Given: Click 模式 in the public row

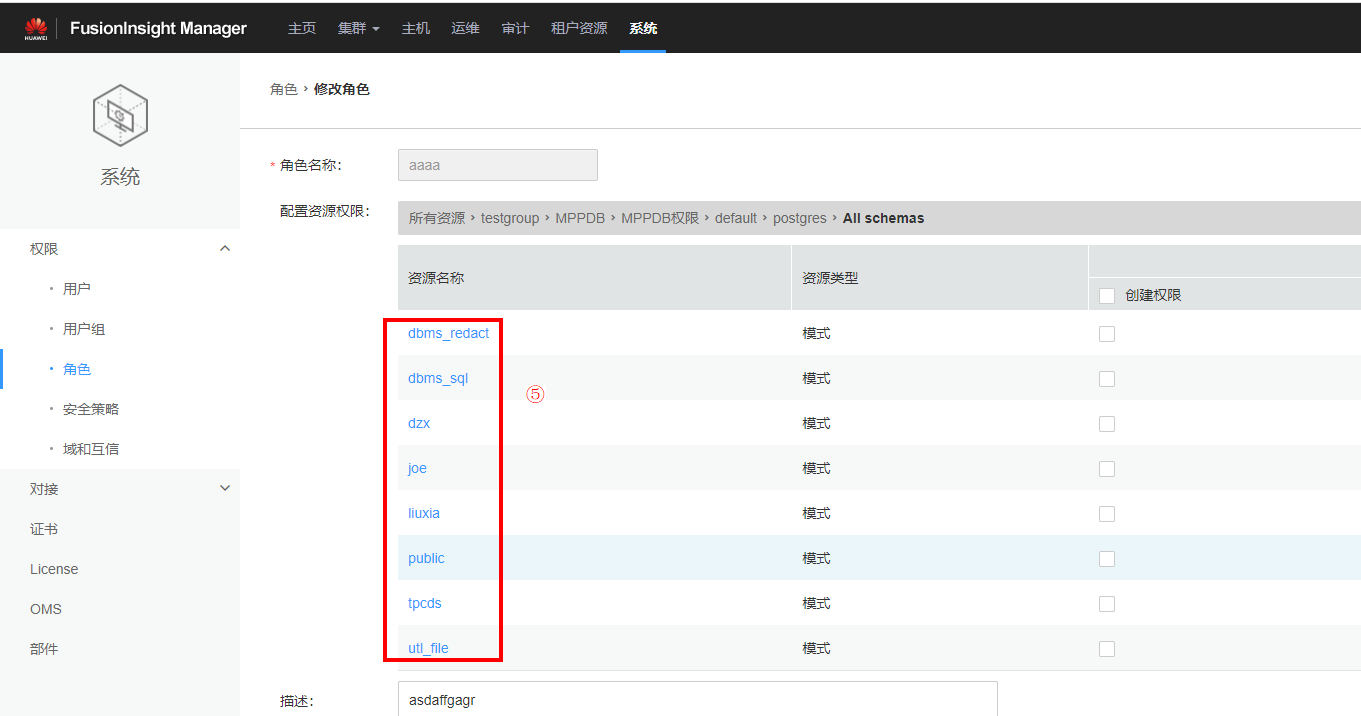Looking at the screenshot, I should coord(816,558).
